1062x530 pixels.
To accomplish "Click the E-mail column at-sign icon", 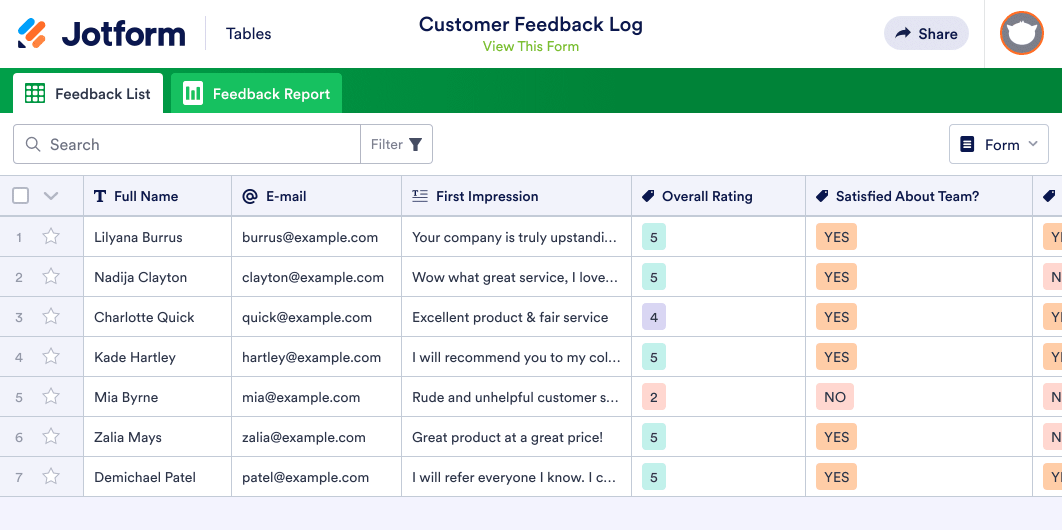I will coord(250,196).
